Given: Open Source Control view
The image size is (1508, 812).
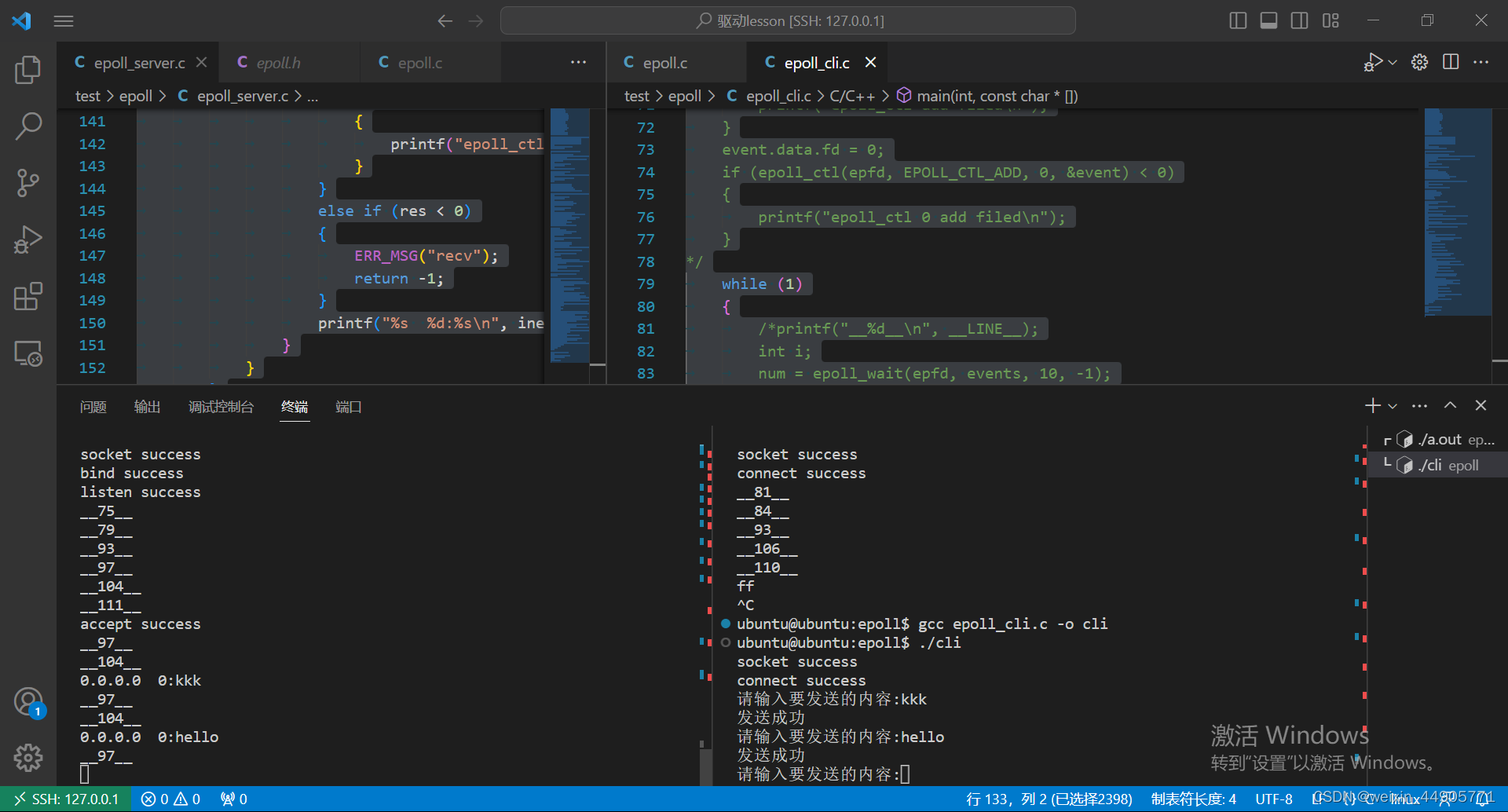Looking at the screenshot, I should 28,182.
